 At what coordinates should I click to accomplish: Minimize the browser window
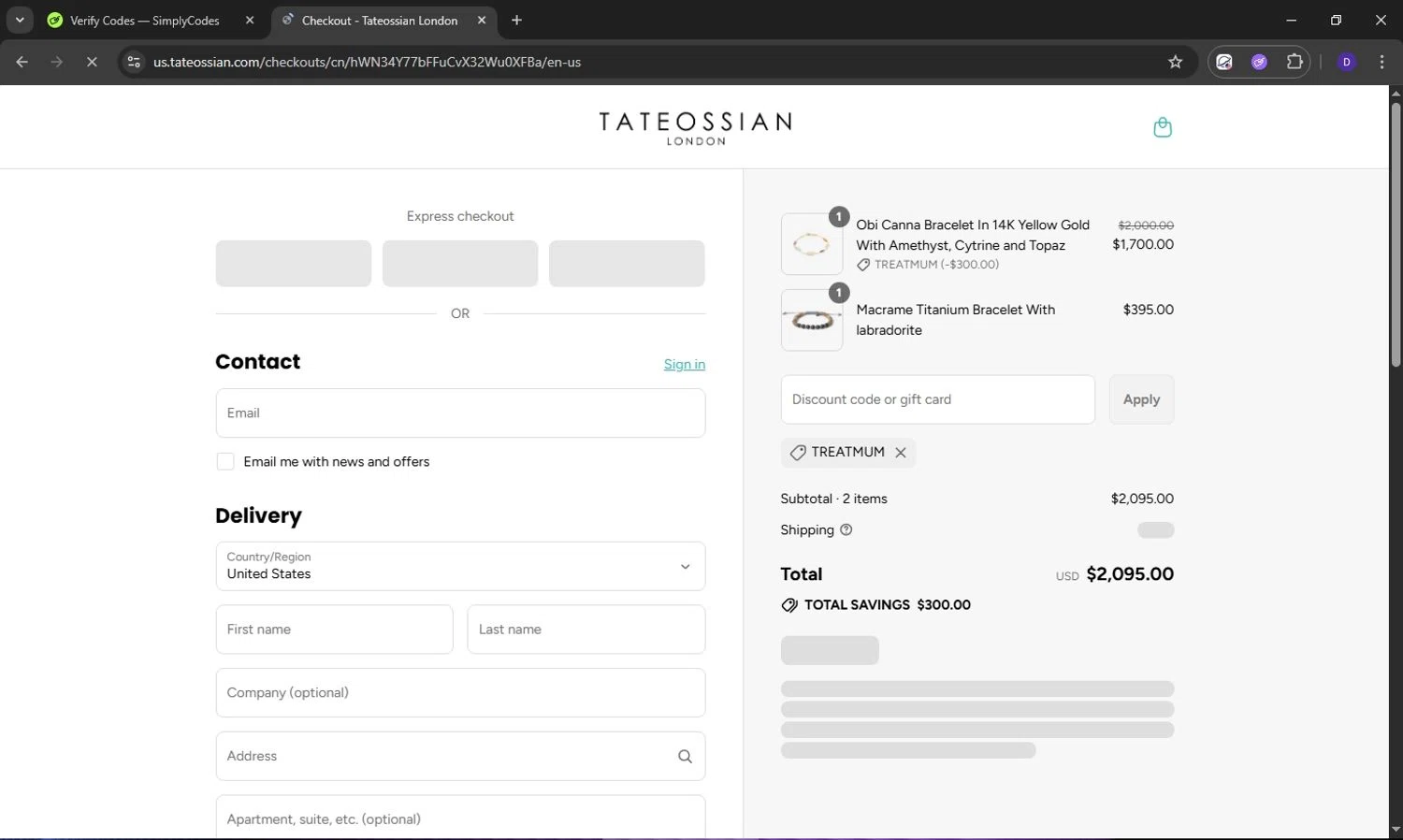[1292, 20]
